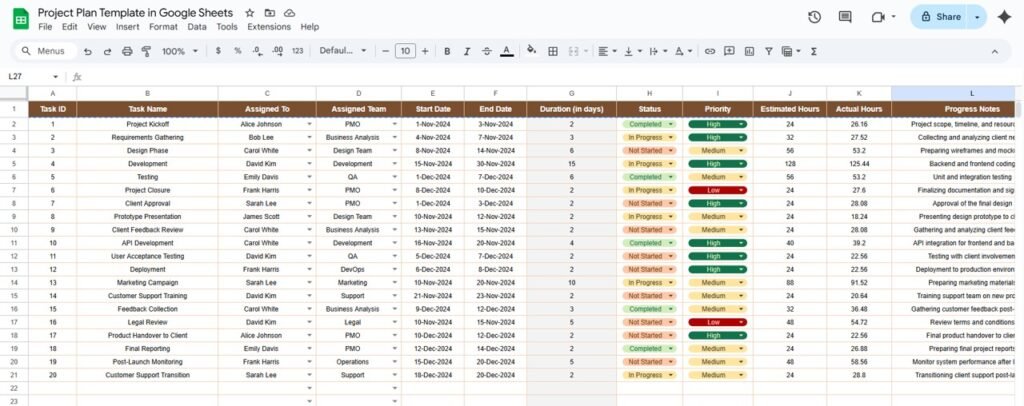
Task: Toggle strikethrough formatting
Action: pyautogui.click(x=486, y=51)
